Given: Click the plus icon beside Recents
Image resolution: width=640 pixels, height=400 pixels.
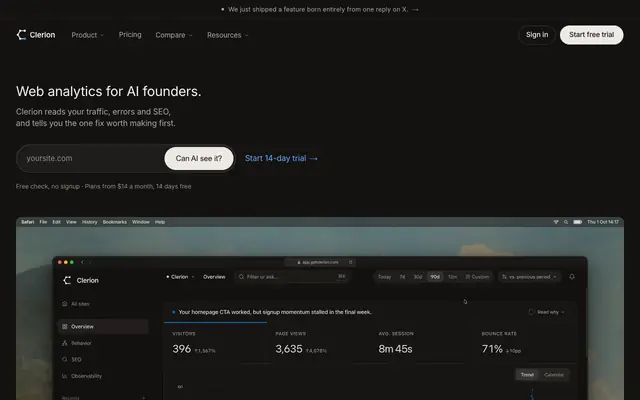Looking at the screenshot, I should (143, 397).
